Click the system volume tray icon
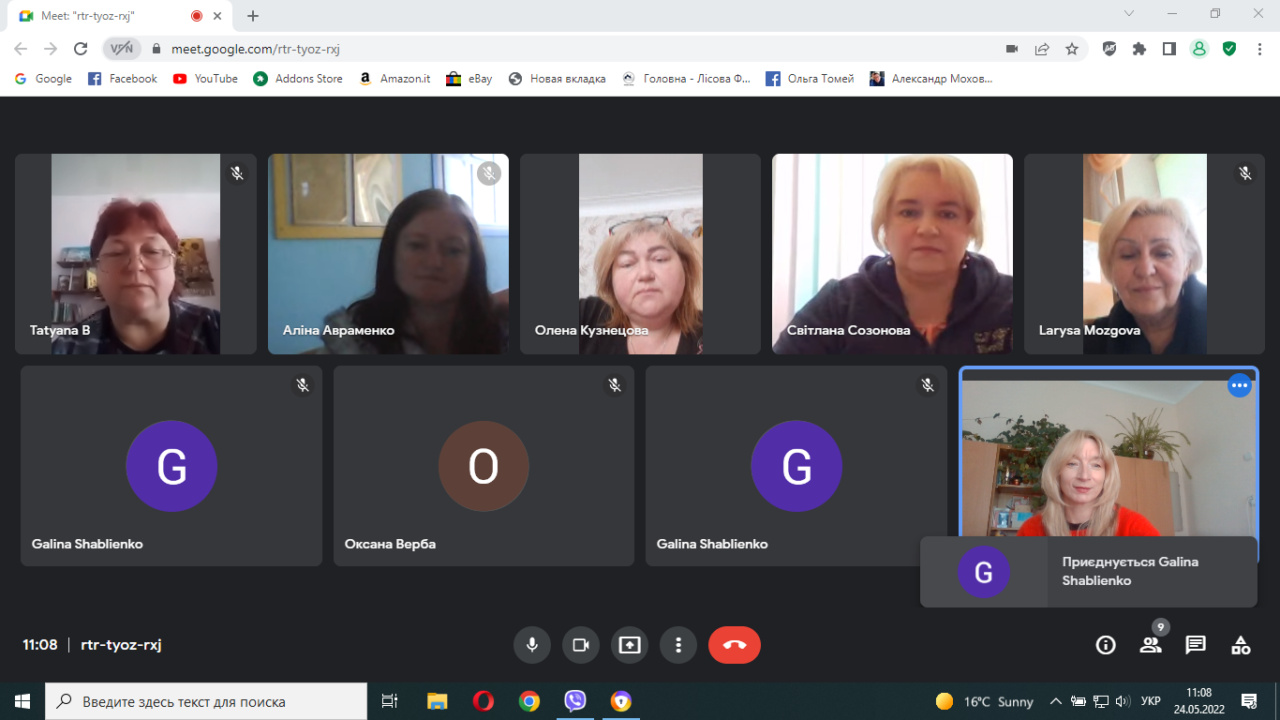The height and width of the screenshot is (720, 1280). click(x=1122, y=701)
